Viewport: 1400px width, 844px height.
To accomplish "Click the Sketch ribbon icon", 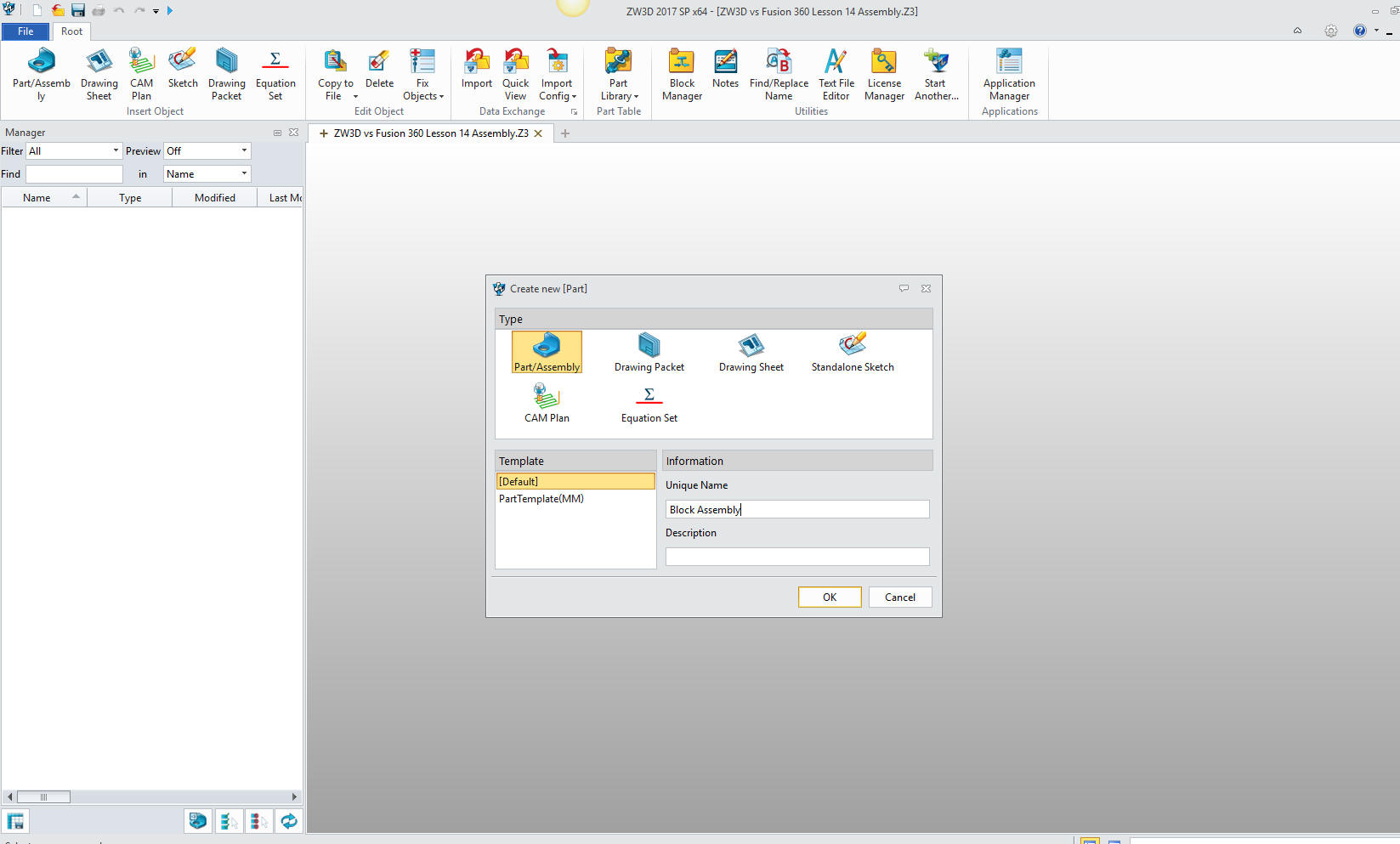I will click(x=182, y=68).
